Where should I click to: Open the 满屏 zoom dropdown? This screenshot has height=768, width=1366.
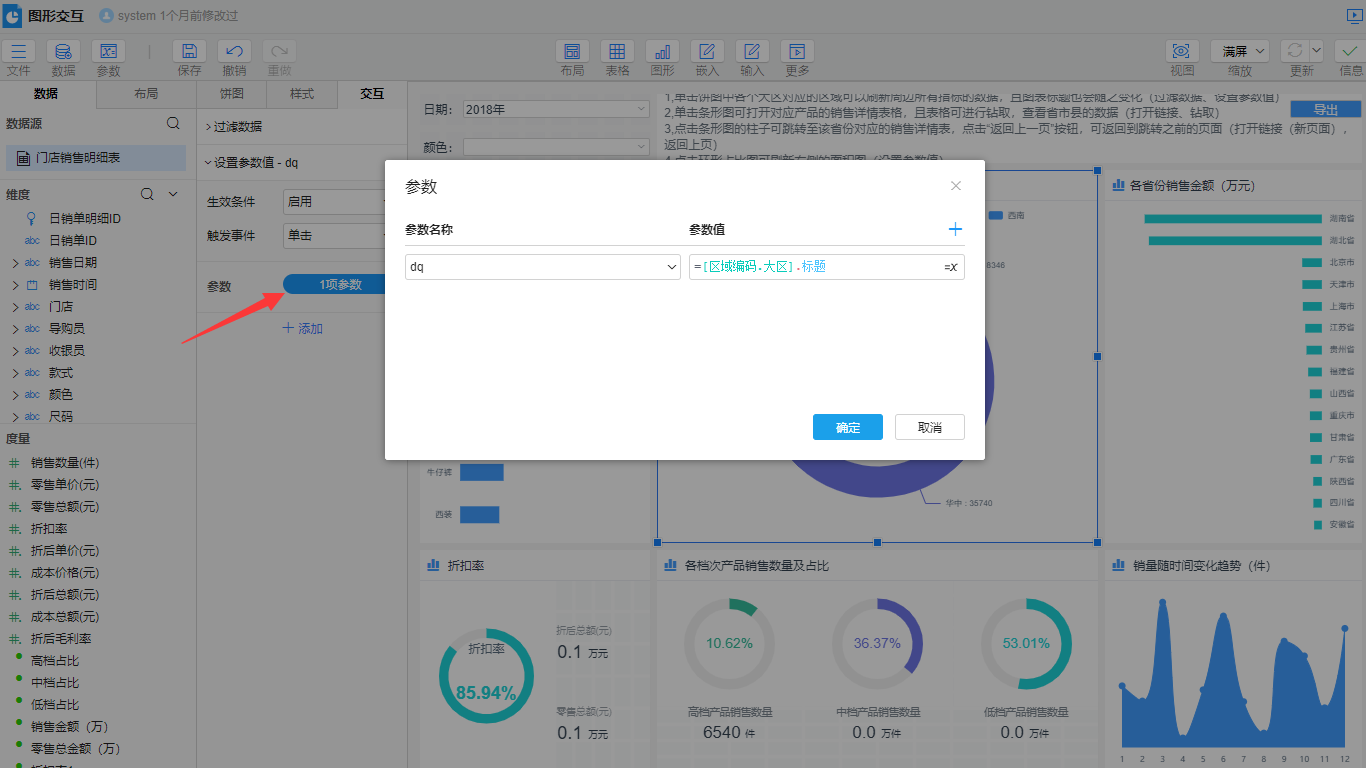tap(1240, 51)
